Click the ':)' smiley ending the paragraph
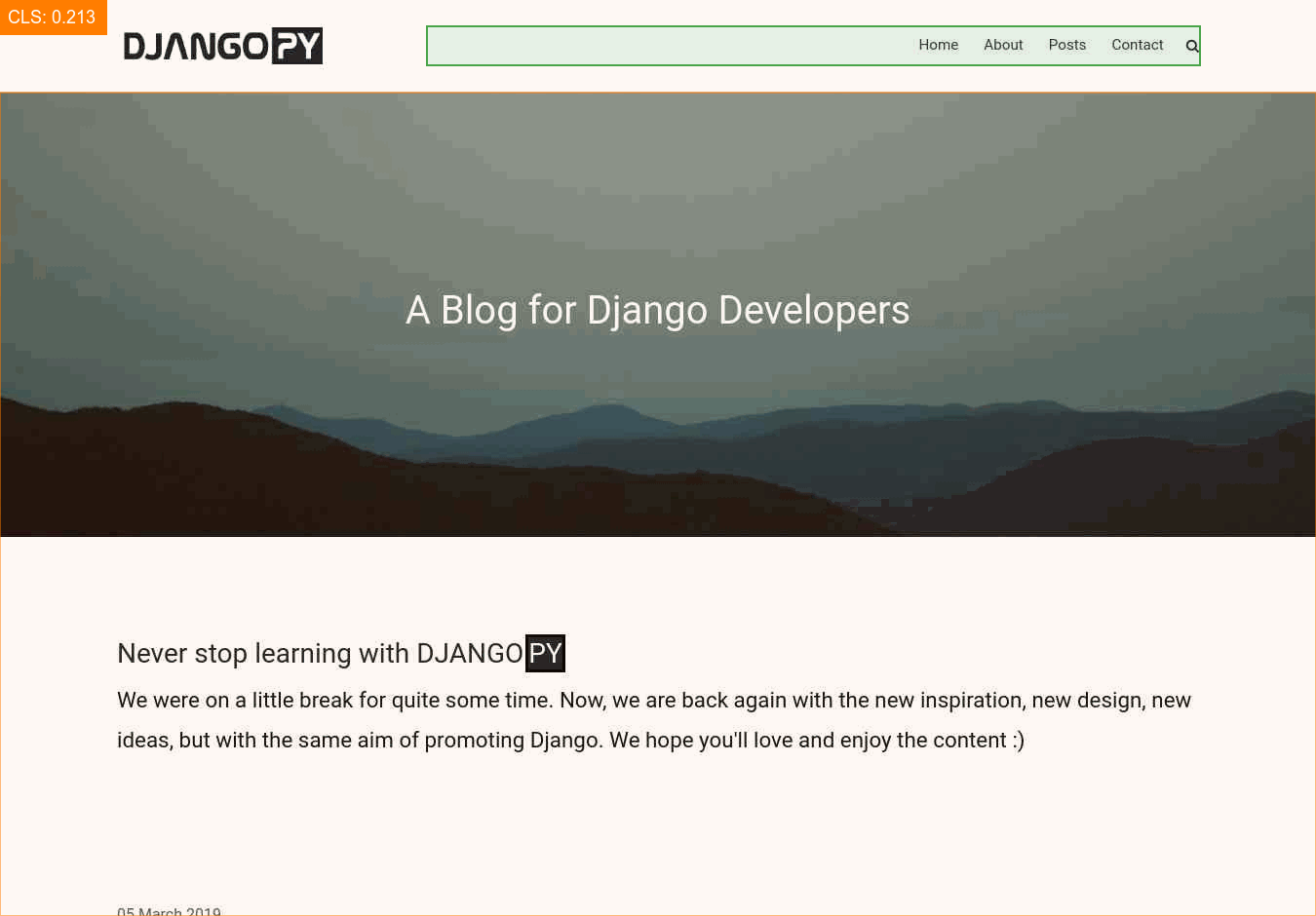This screenshot has height=916, width=1316. click(1018, 741)
